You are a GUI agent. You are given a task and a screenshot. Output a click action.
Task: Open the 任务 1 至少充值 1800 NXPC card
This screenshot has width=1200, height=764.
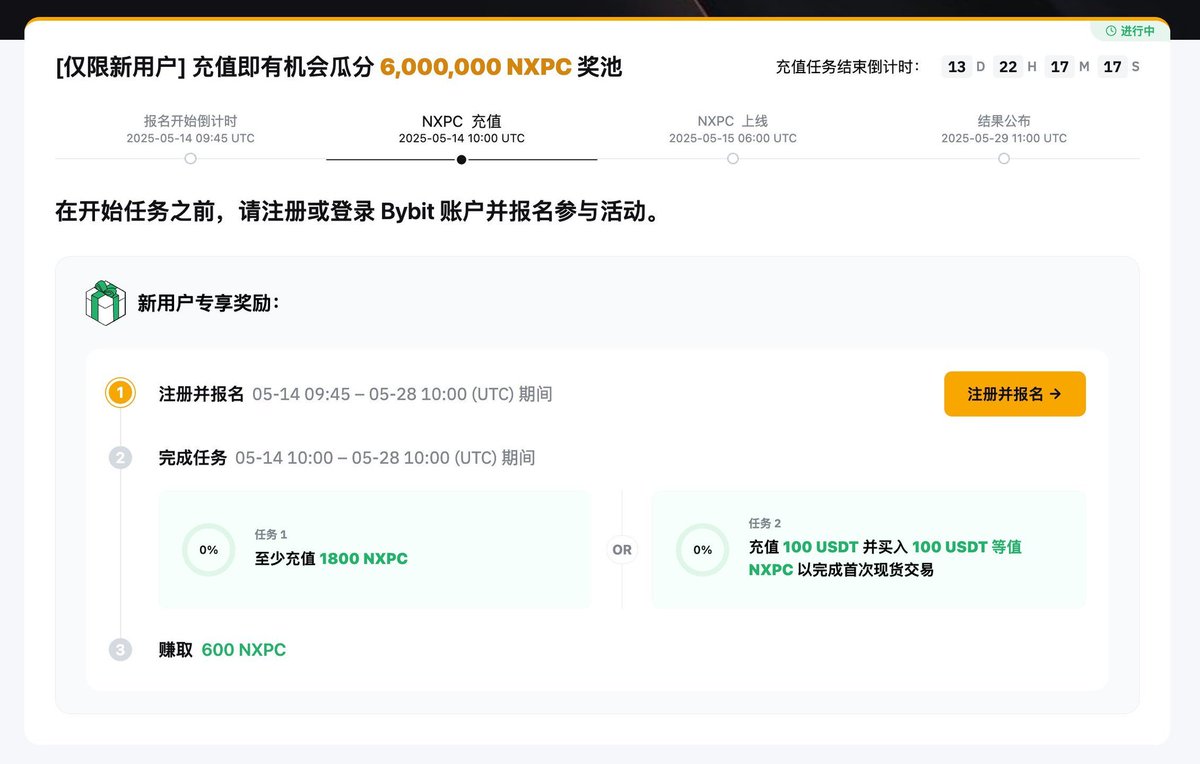(x=374, y=549)
